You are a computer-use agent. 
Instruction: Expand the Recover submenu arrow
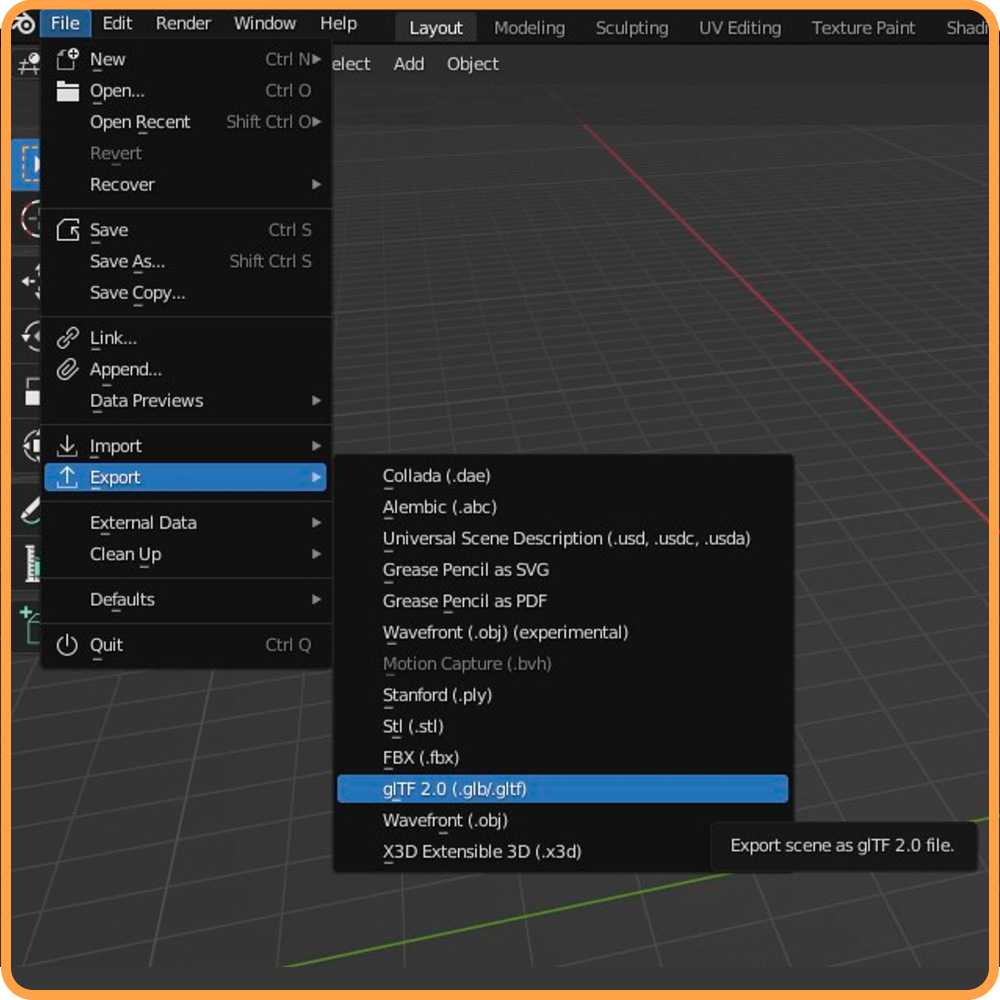(x=316, y=185)
